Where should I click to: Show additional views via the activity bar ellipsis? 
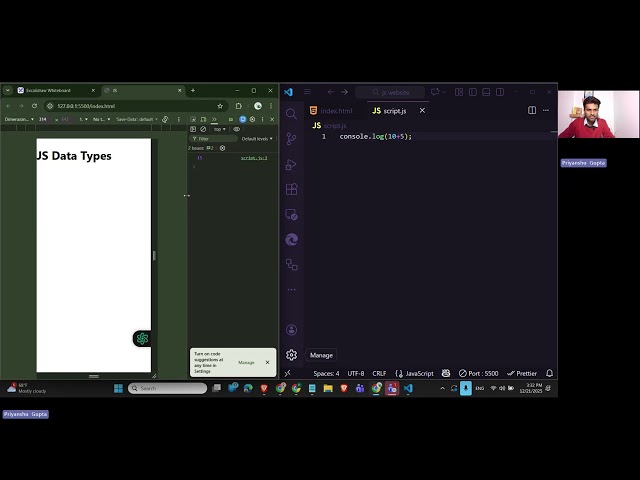(x=291, y=289)
